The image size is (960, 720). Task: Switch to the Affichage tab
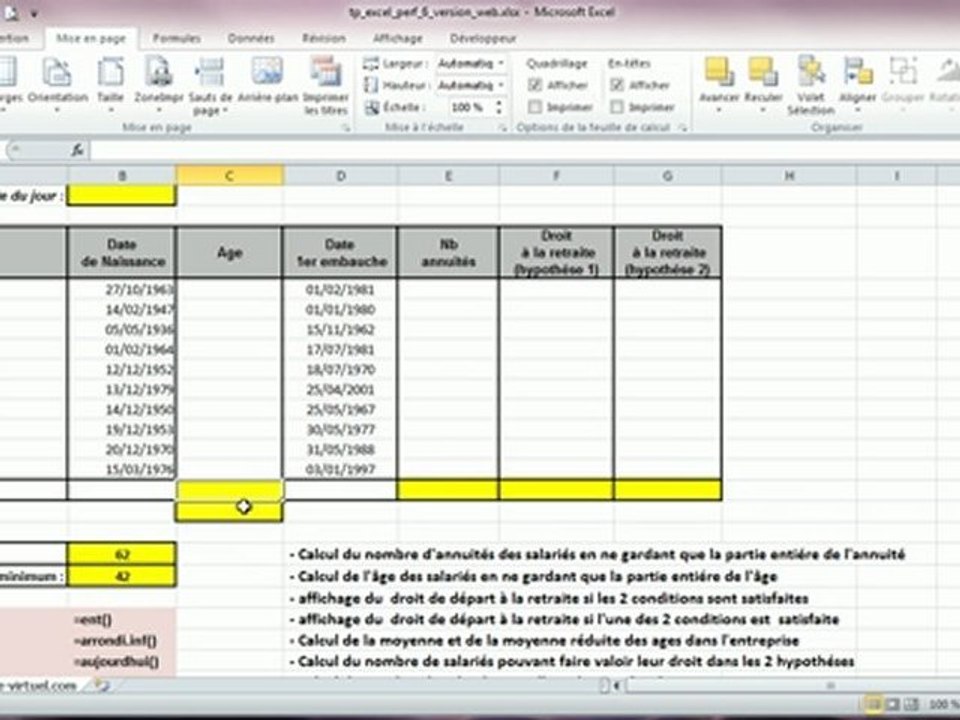tap(397, 38)
